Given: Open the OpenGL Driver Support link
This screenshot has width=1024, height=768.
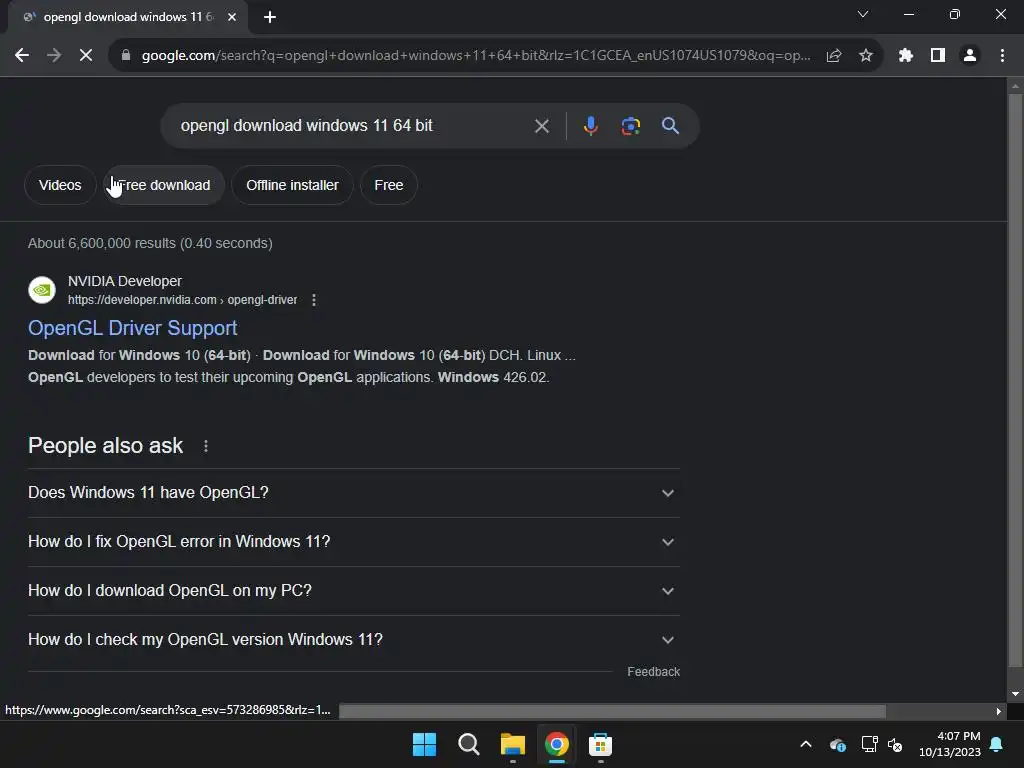Looking at the screenshot, I should pyautogui.click(x=133, y=328).
